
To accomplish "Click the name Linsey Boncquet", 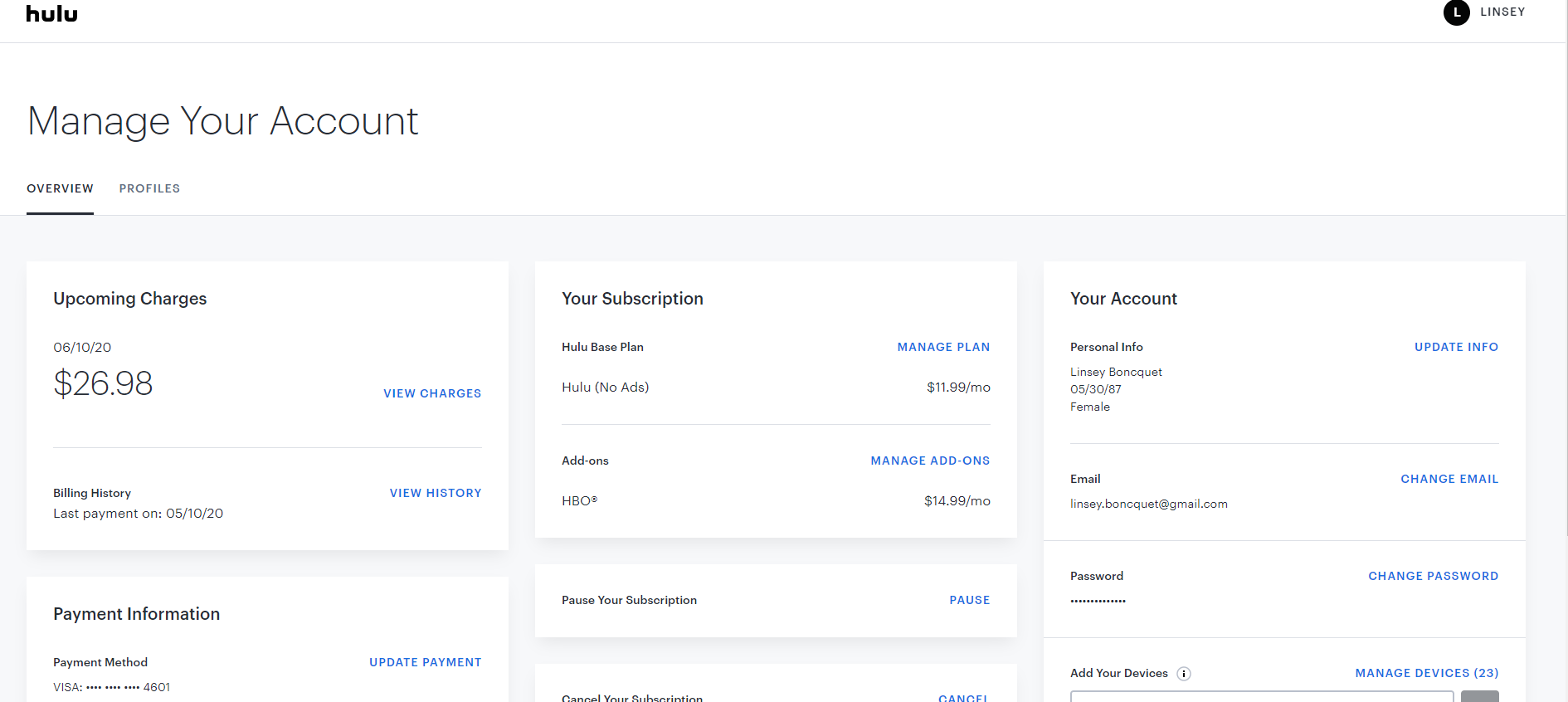I will coord(1116,372).
